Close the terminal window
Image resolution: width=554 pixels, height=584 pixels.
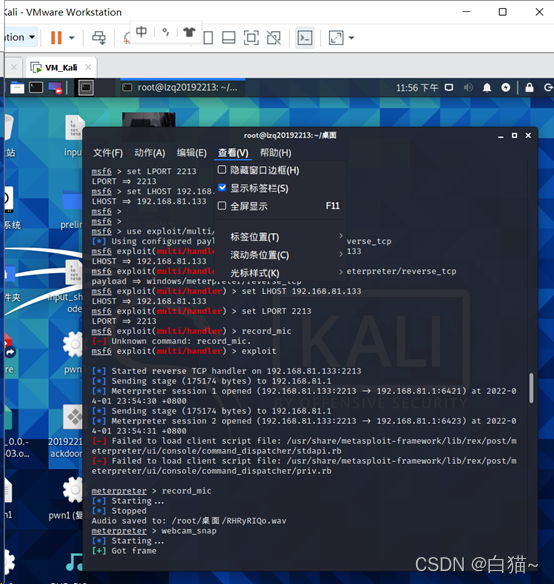point(528,136)
